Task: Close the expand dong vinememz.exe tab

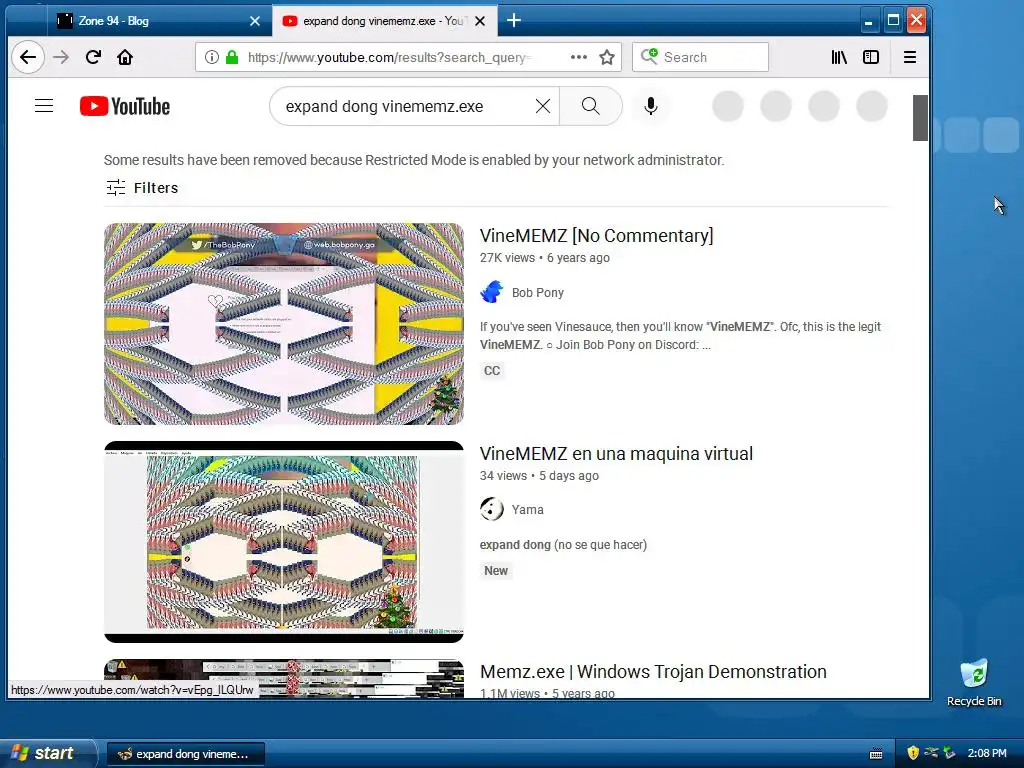Action: pyautogui.click(x=480, y=21)
